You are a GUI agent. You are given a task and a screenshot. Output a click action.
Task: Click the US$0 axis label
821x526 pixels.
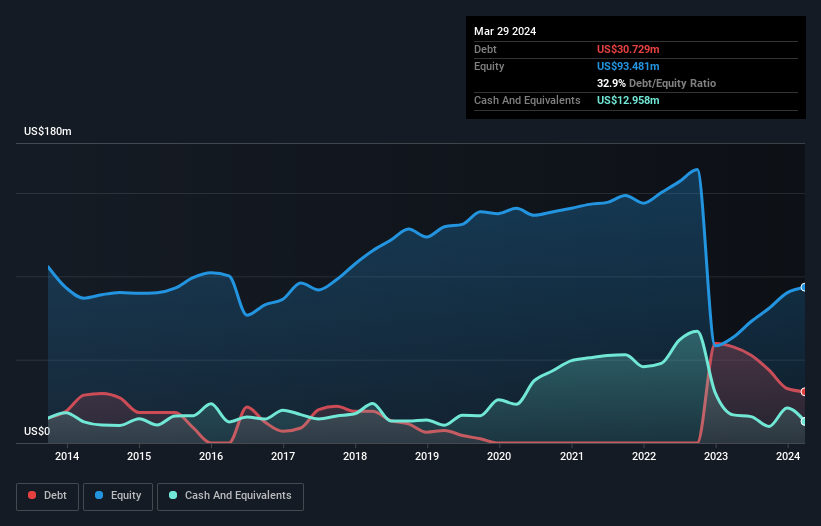(x=37, y=431)
